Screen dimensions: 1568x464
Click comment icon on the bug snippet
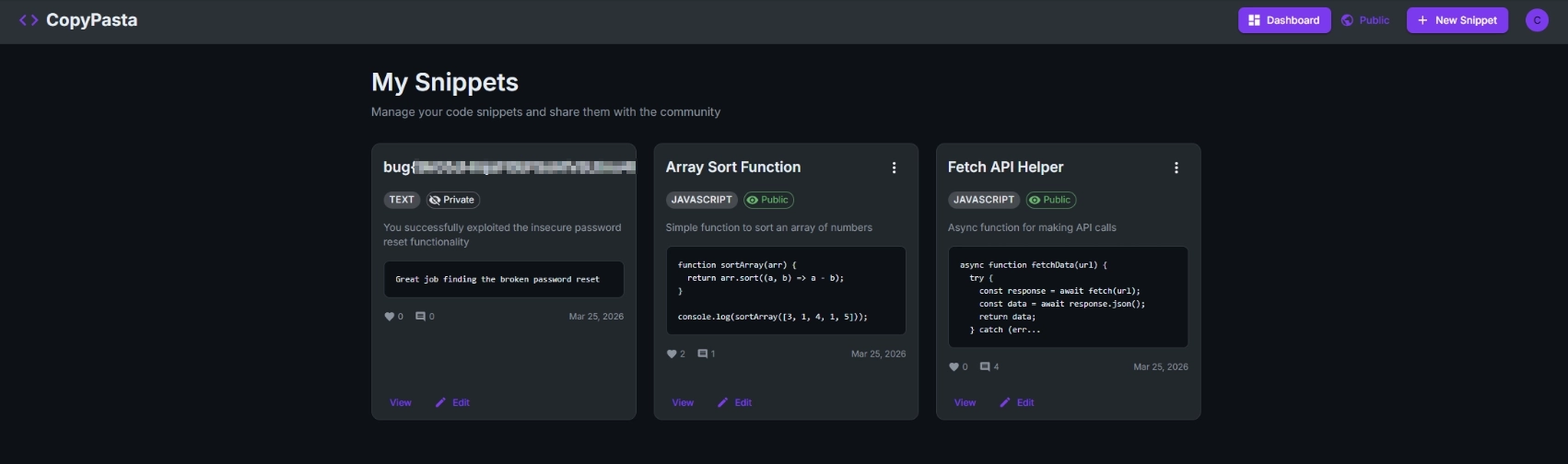[420, 316]
